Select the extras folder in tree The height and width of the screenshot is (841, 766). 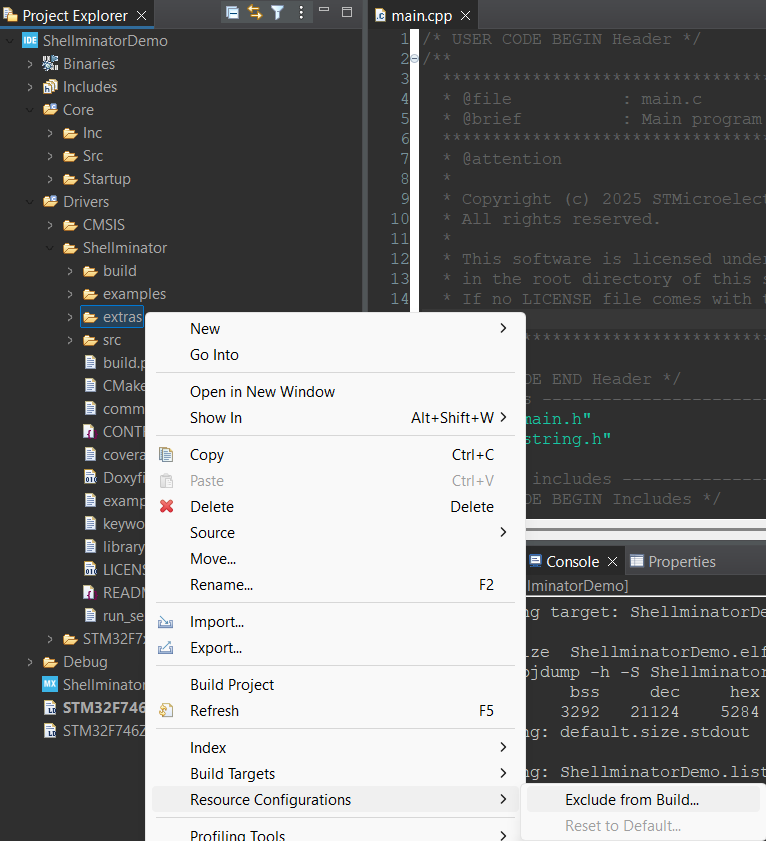tap(113, 317)
